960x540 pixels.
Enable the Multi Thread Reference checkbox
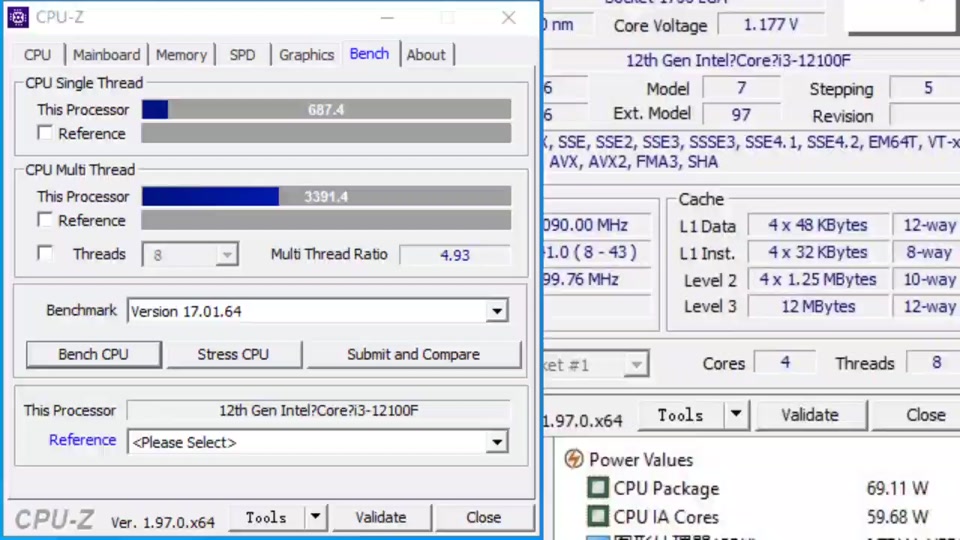(x=45, y=220)
